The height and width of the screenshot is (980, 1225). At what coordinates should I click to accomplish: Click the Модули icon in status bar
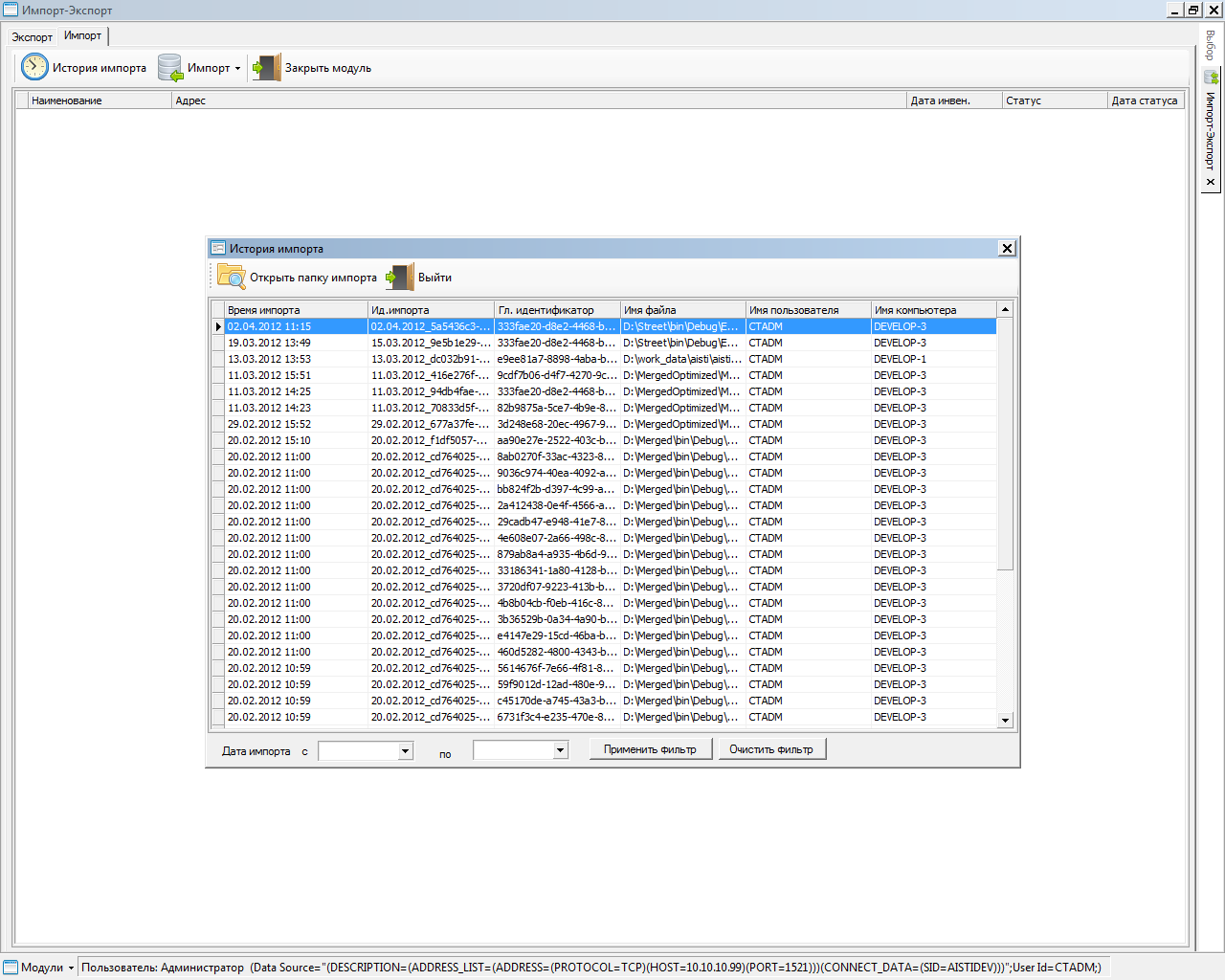point(11,968)
